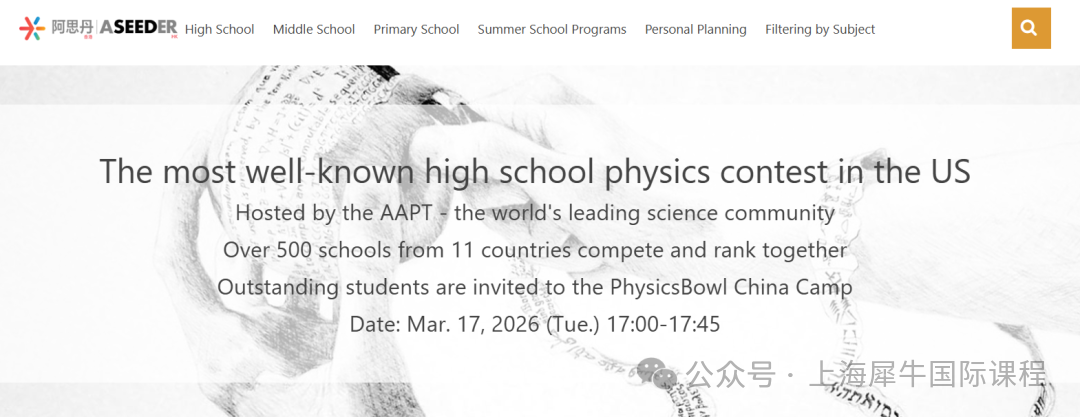
Task: Go to Summer School Programs
Action: tap(552, 30)
